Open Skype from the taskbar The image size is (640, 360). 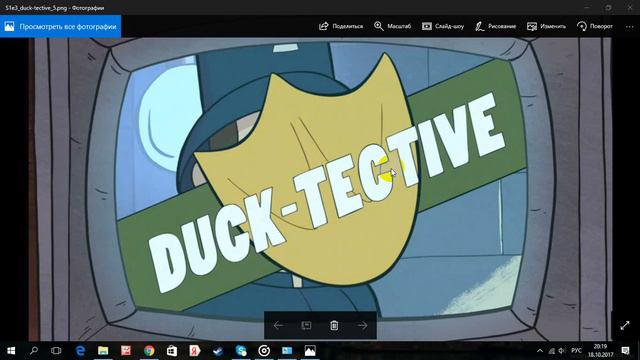pos(241,351)
